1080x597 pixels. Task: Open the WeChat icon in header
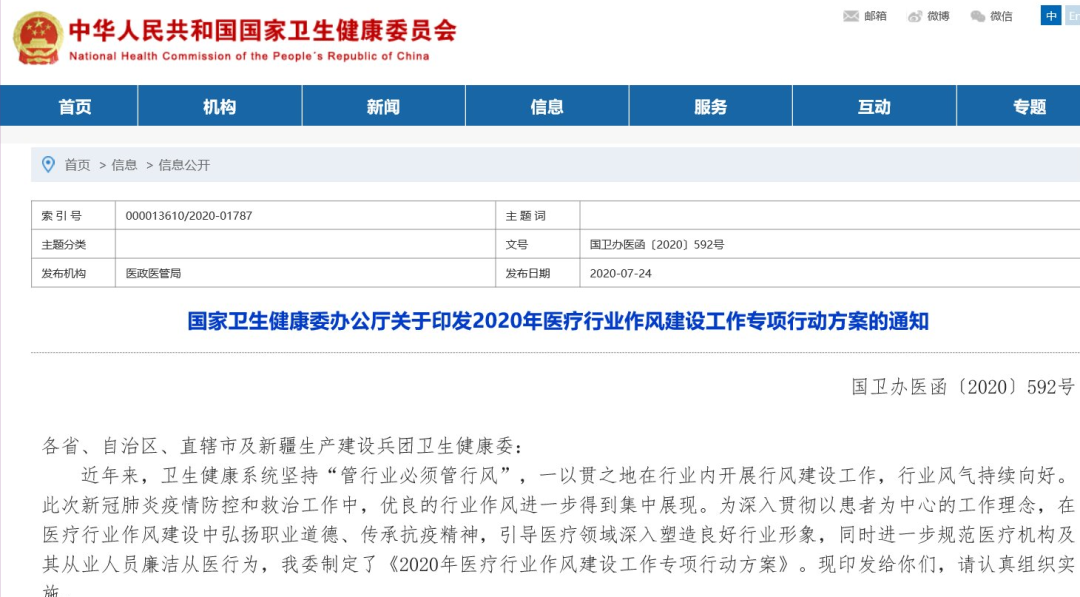(977, 16)
